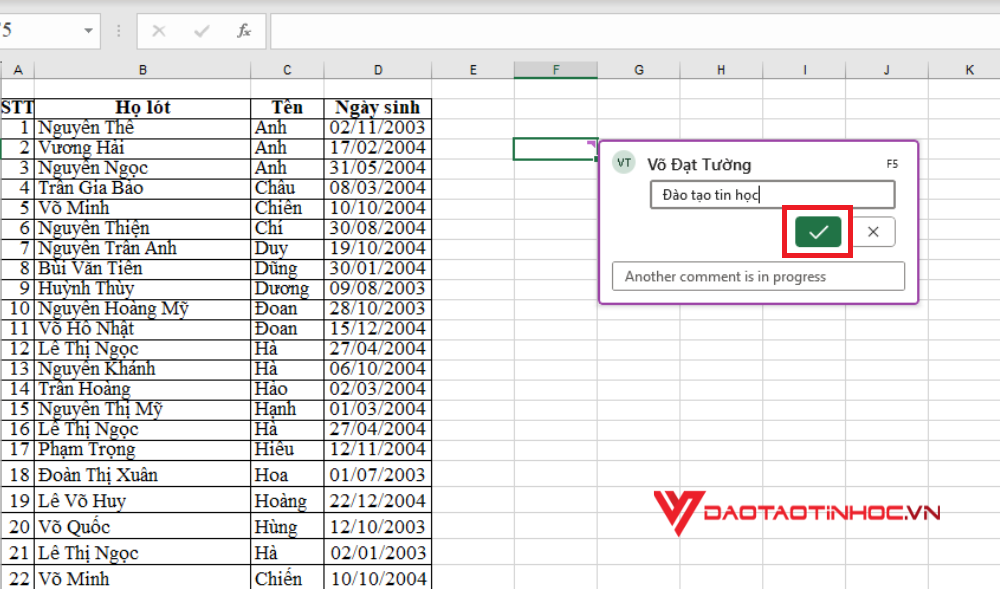
Task: Select the cell with birthdate 02/11/2003
Action: [377, 127]
